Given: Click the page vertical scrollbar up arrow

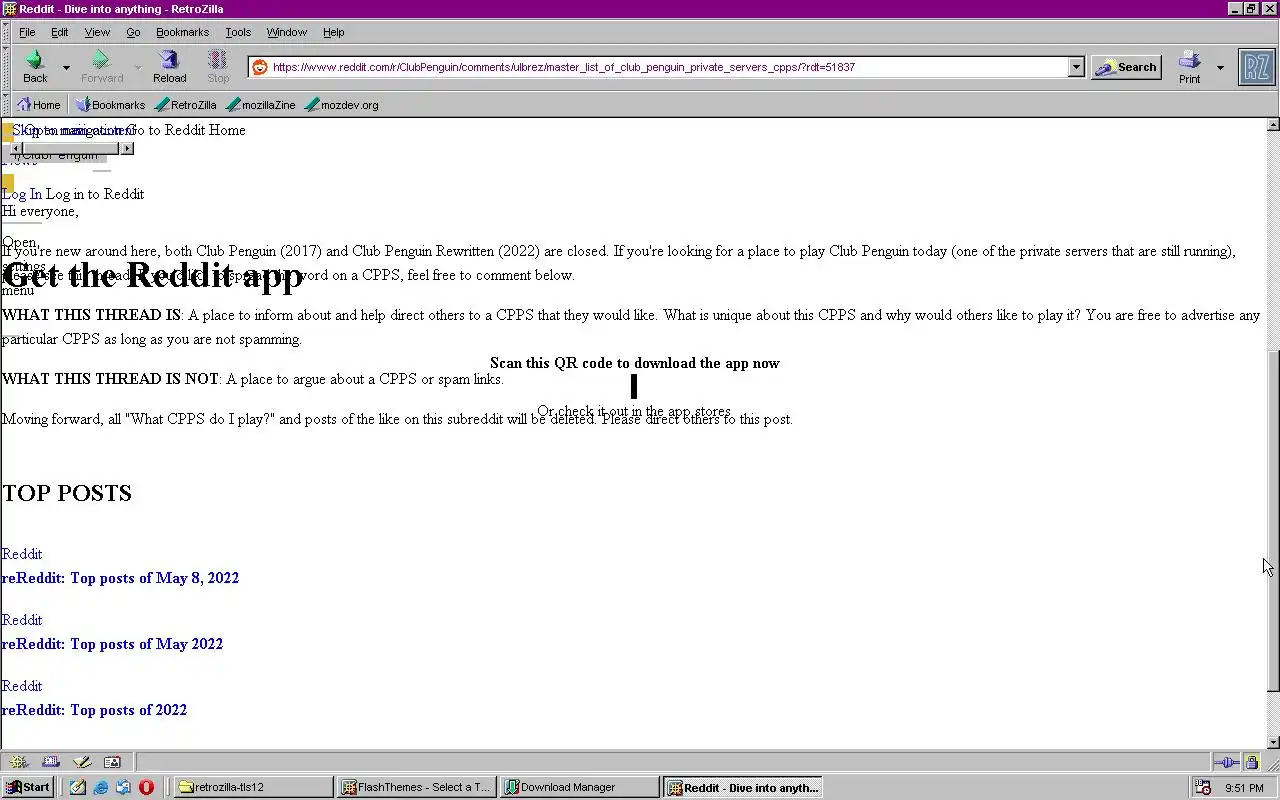Looking at the screenshot, I should click(x=1273, y=125).
